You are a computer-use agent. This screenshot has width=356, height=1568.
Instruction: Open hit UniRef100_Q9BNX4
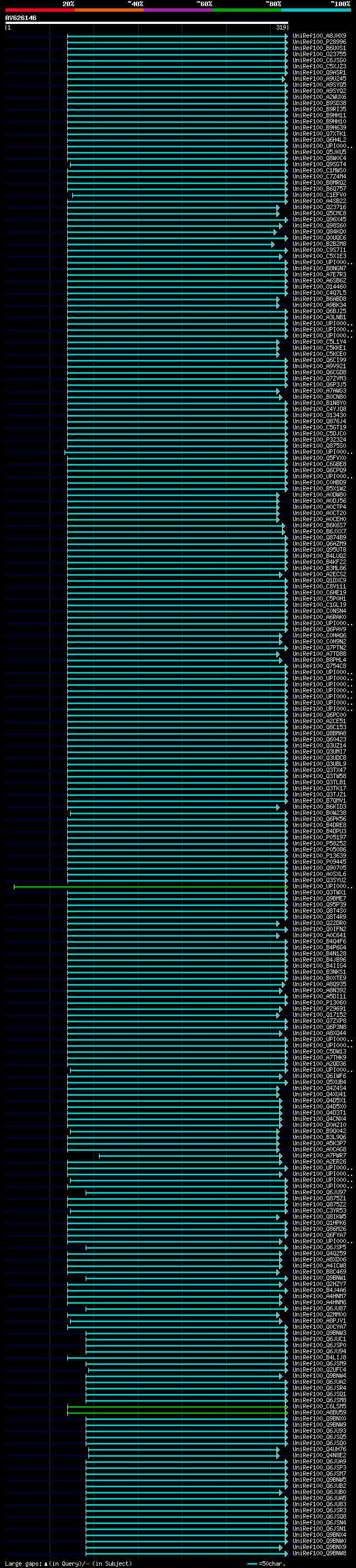[x=319, y=1535]
